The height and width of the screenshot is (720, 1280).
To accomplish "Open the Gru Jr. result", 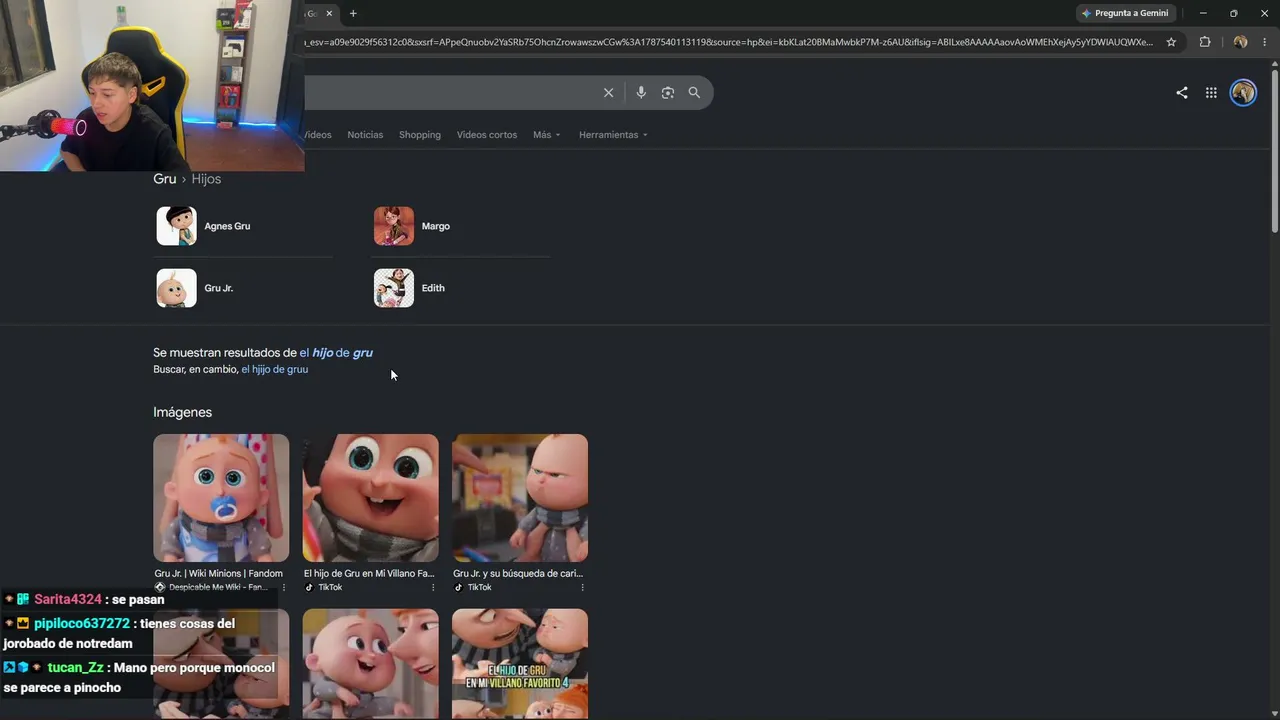I will [x=243, y=288].
